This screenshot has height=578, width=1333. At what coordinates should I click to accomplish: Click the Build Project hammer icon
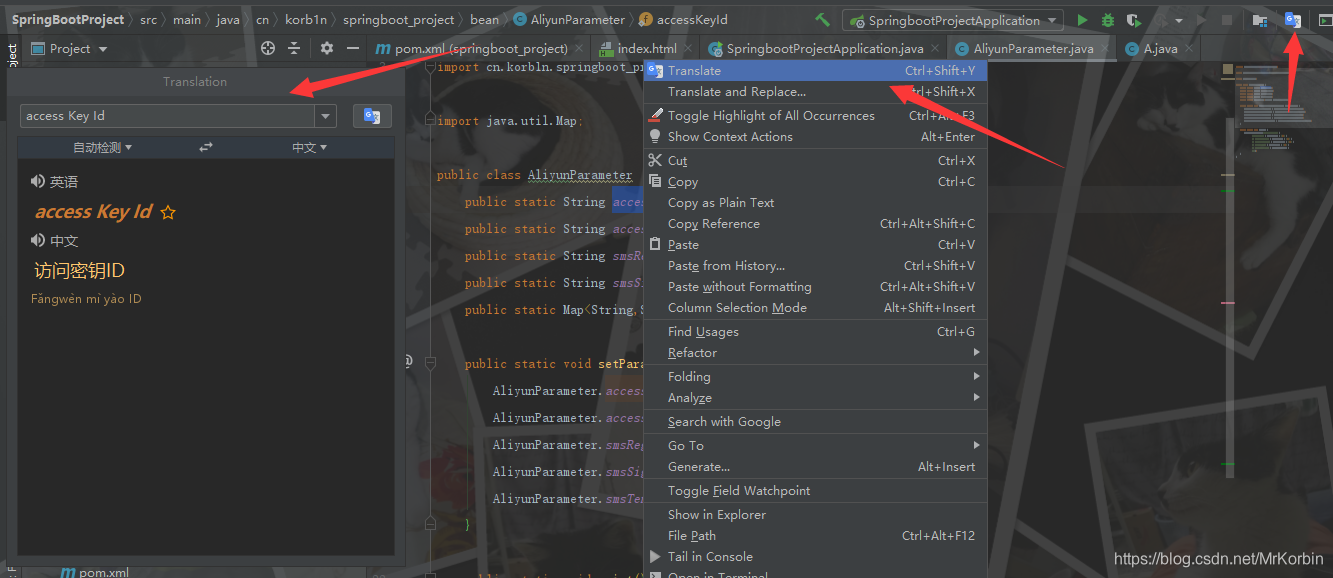coord(822,20)
